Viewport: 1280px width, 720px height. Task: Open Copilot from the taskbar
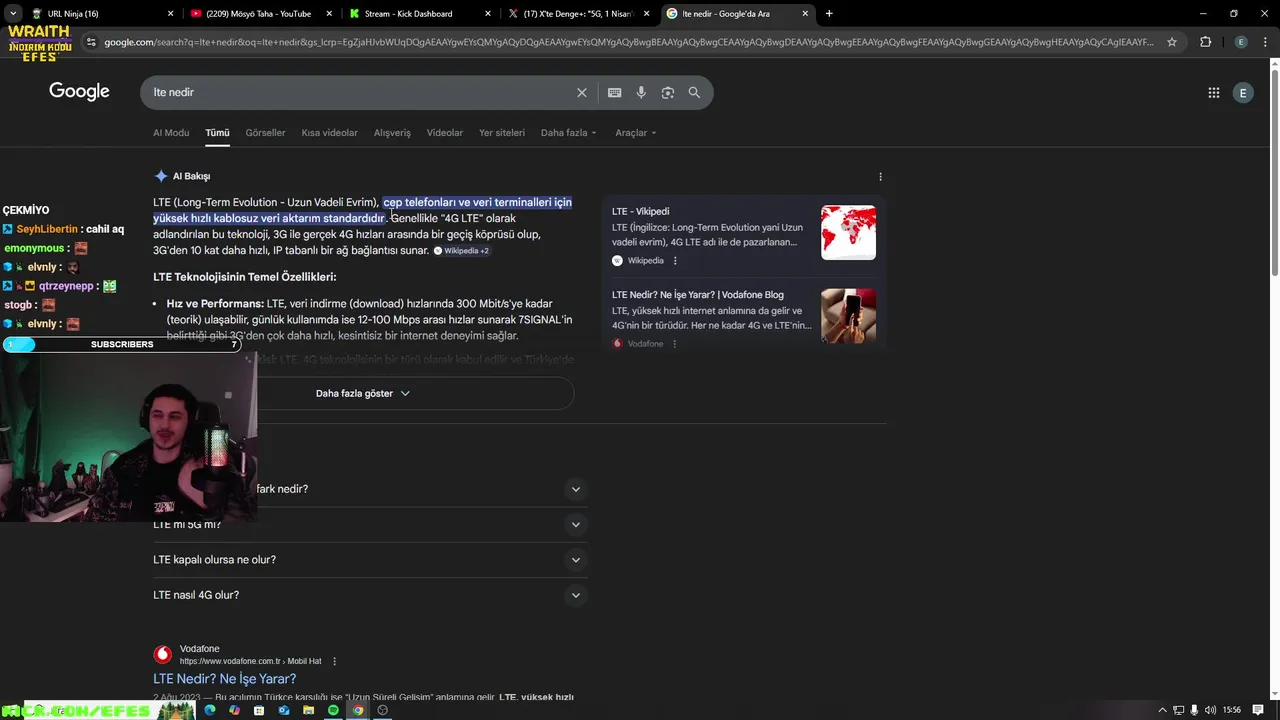click(234, 710)
